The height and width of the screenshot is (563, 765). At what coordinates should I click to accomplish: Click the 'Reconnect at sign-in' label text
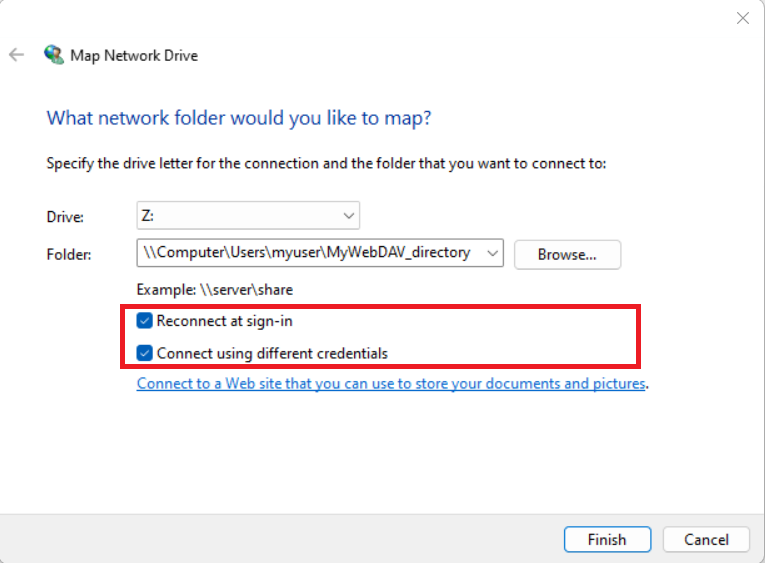(224, 321)
